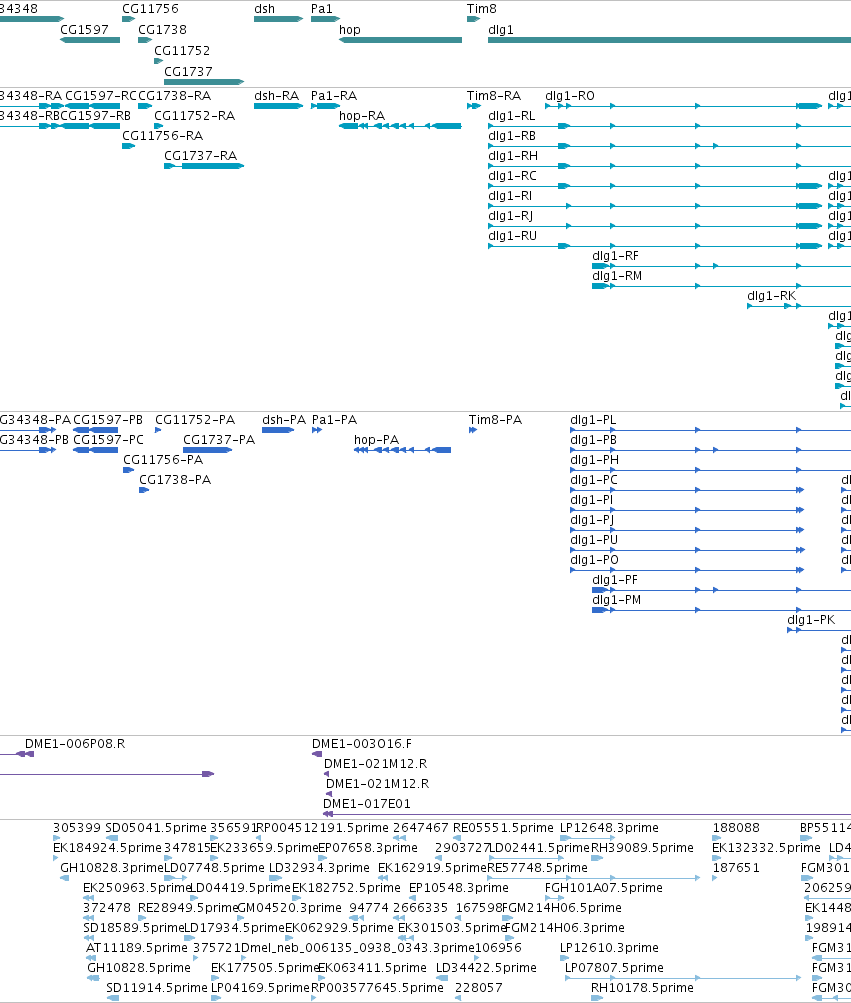Viewport: 851px width, 1003px height.
Task: Open the GH10828.3prime EST label
Action: [x=112, y=868]
